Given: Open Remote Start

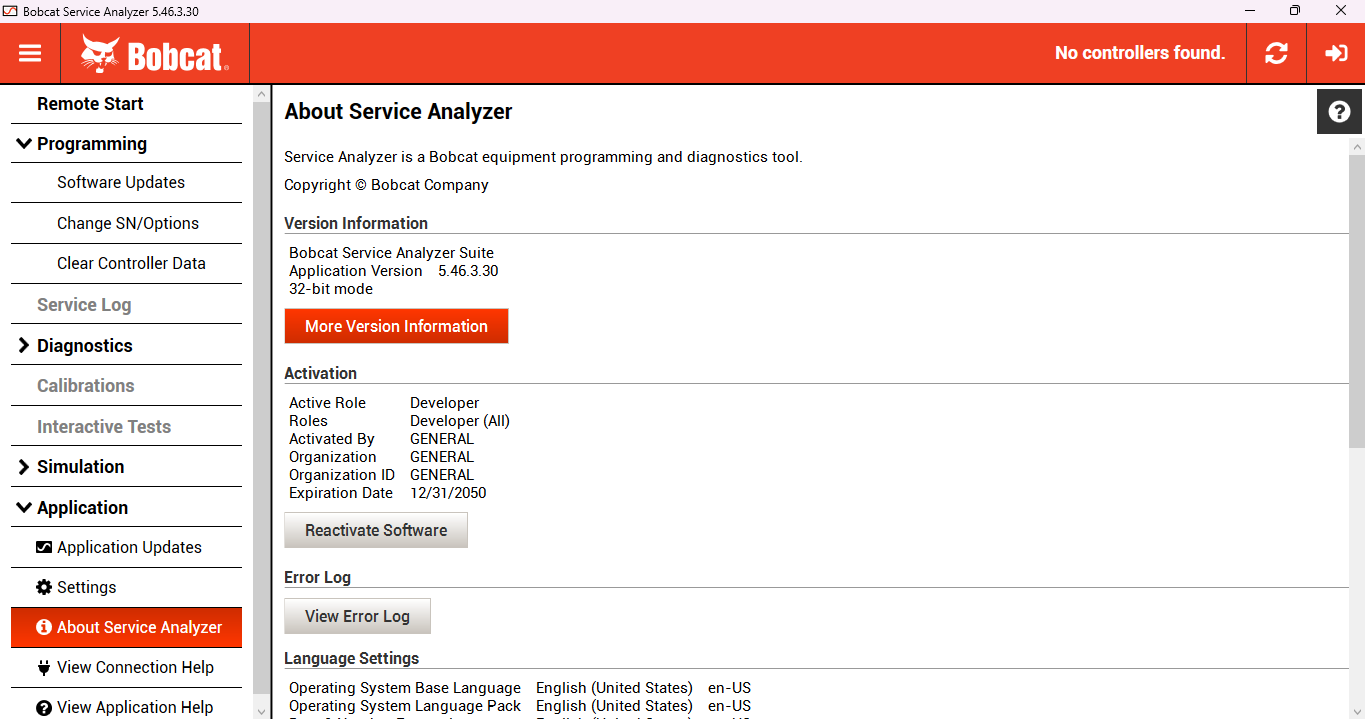Looking at the screenshot, I should (126, 104).
